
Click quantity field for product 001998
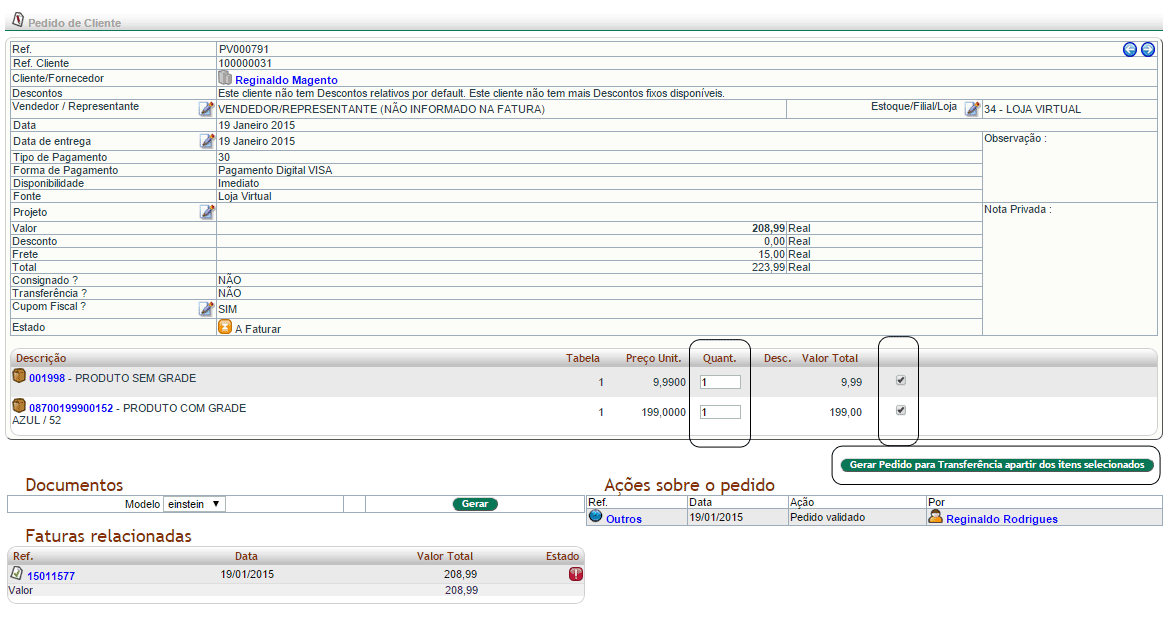click(720, 382)
